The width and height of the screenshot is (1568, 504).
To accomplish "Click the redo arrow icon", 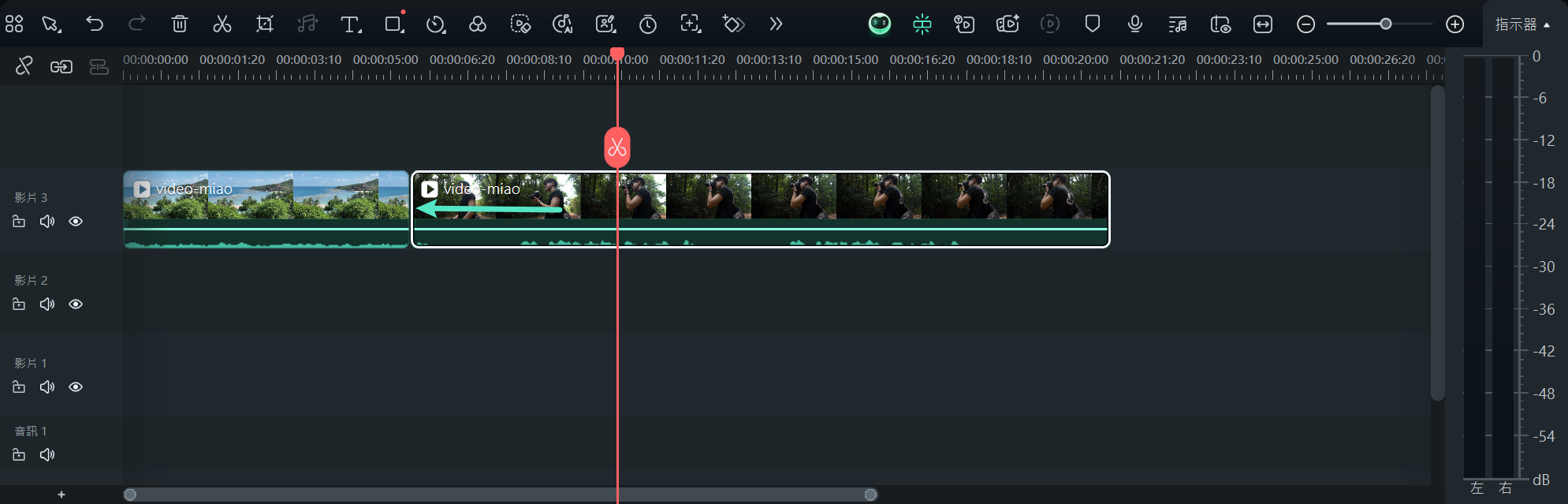I will coord(137,24).
